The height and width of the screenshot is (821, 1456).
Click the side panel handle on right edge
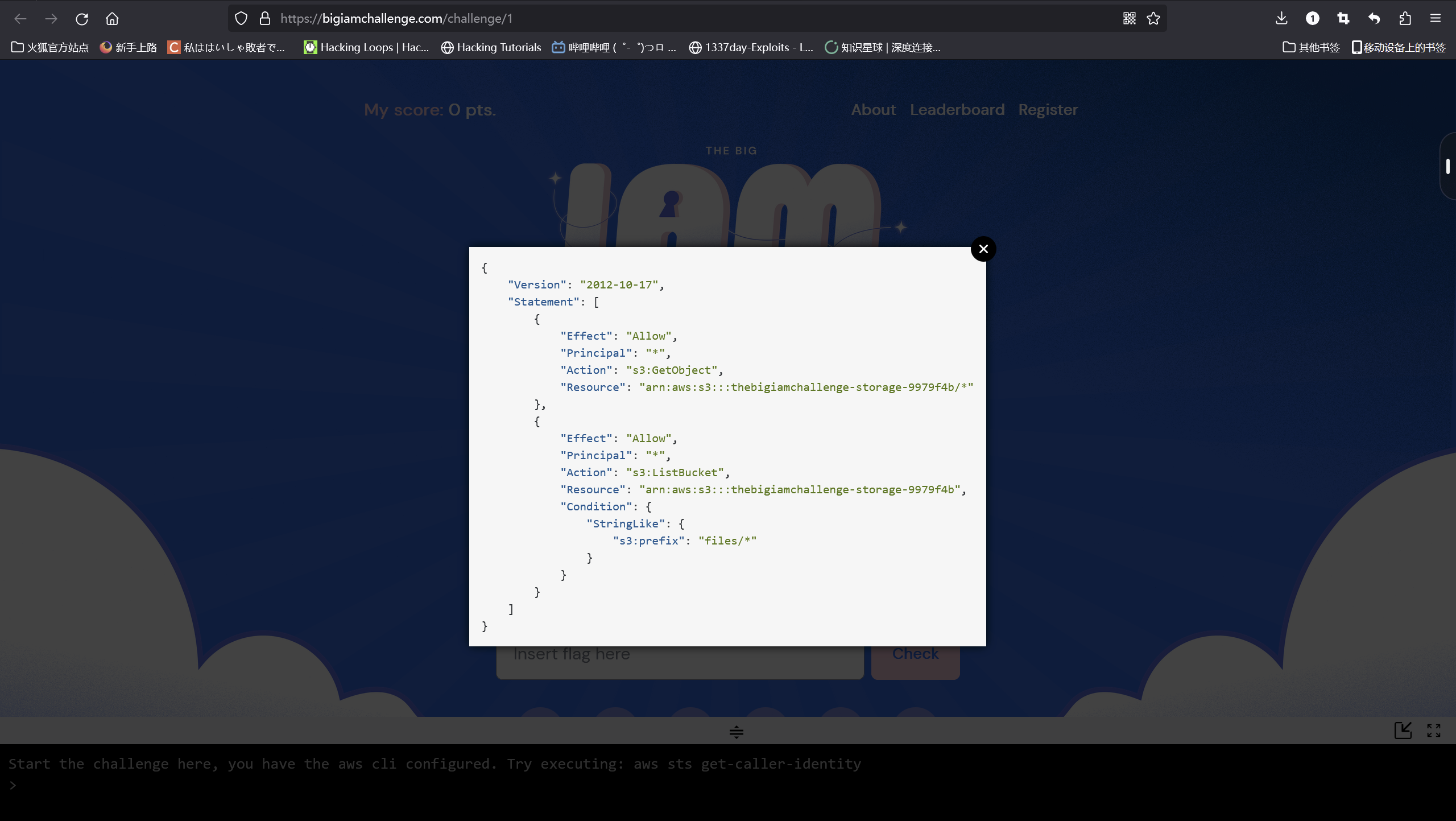click(1448, 166)
